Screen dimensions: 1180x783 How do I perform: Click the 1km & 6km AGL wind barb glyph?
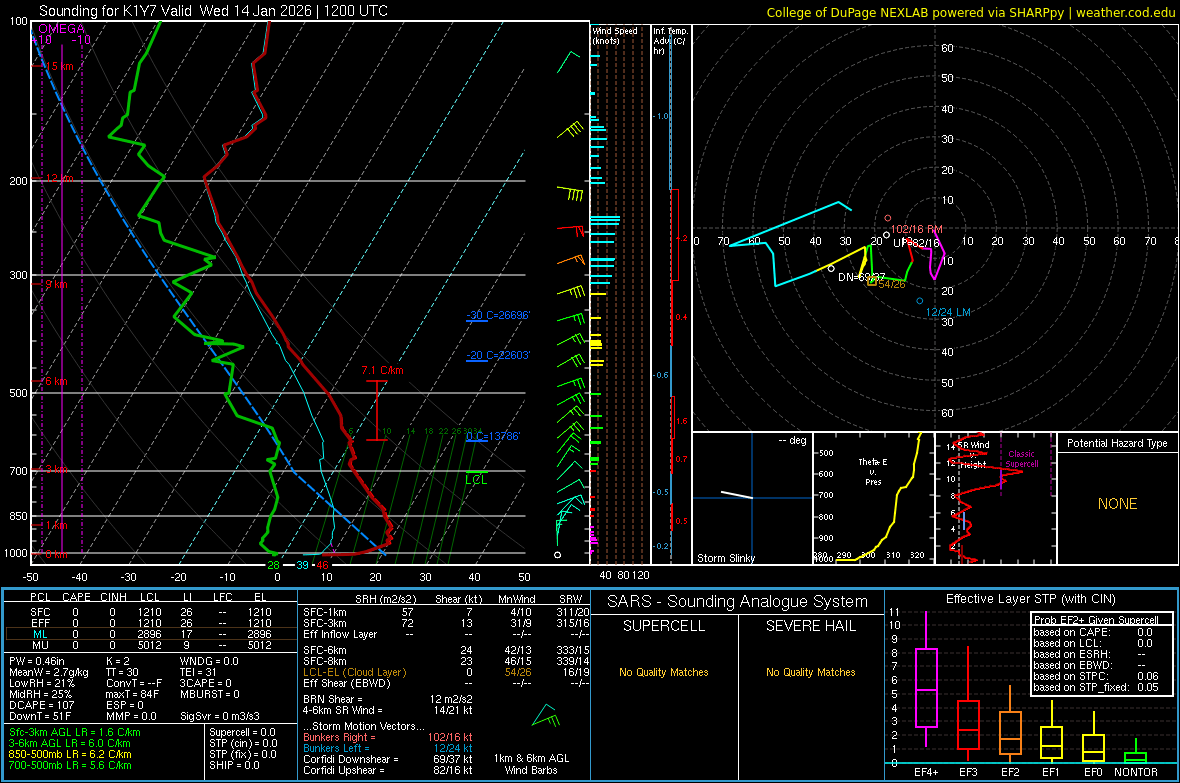point(546,715)
